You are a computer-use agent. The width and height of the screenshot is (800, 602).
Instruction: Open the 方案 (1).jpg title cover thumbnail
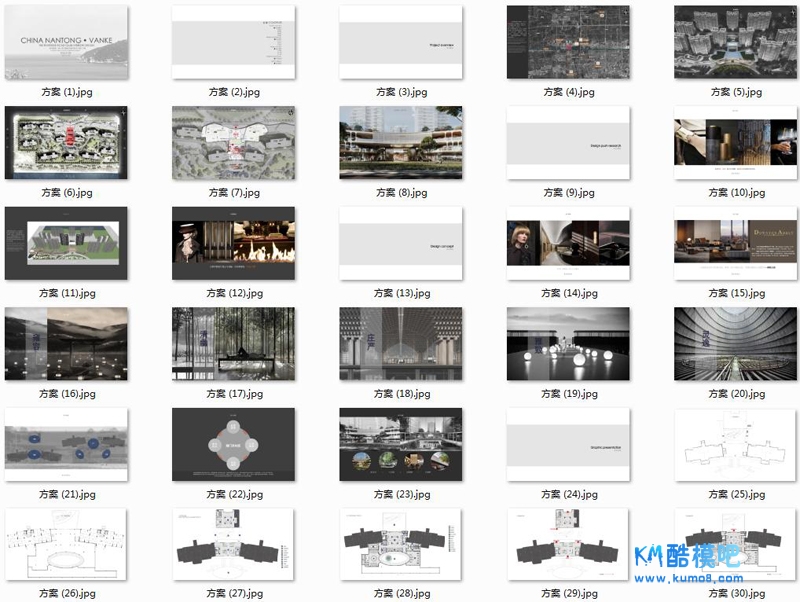coord(66,42)
